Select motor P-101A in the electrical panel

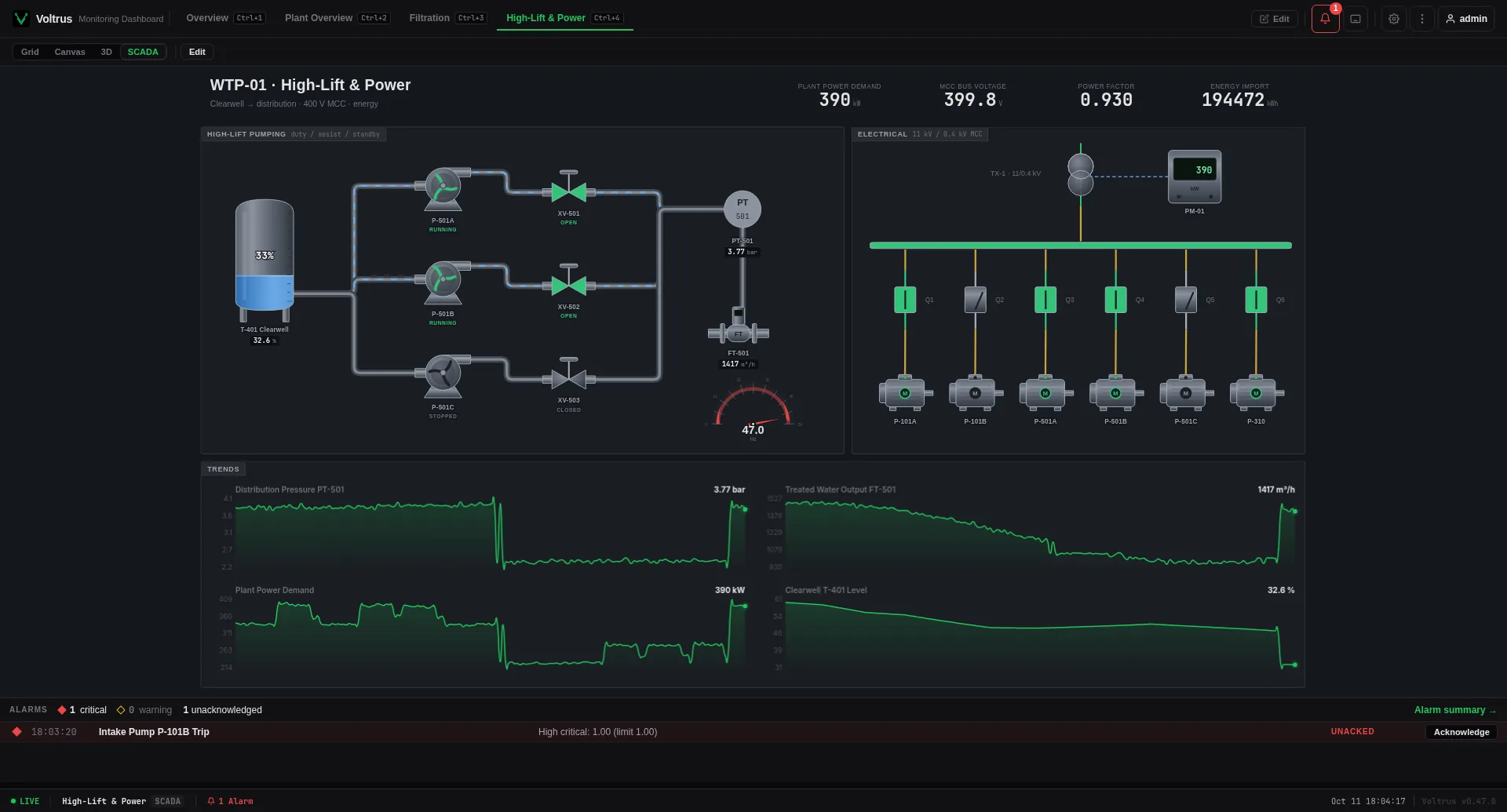pos(905,393)
